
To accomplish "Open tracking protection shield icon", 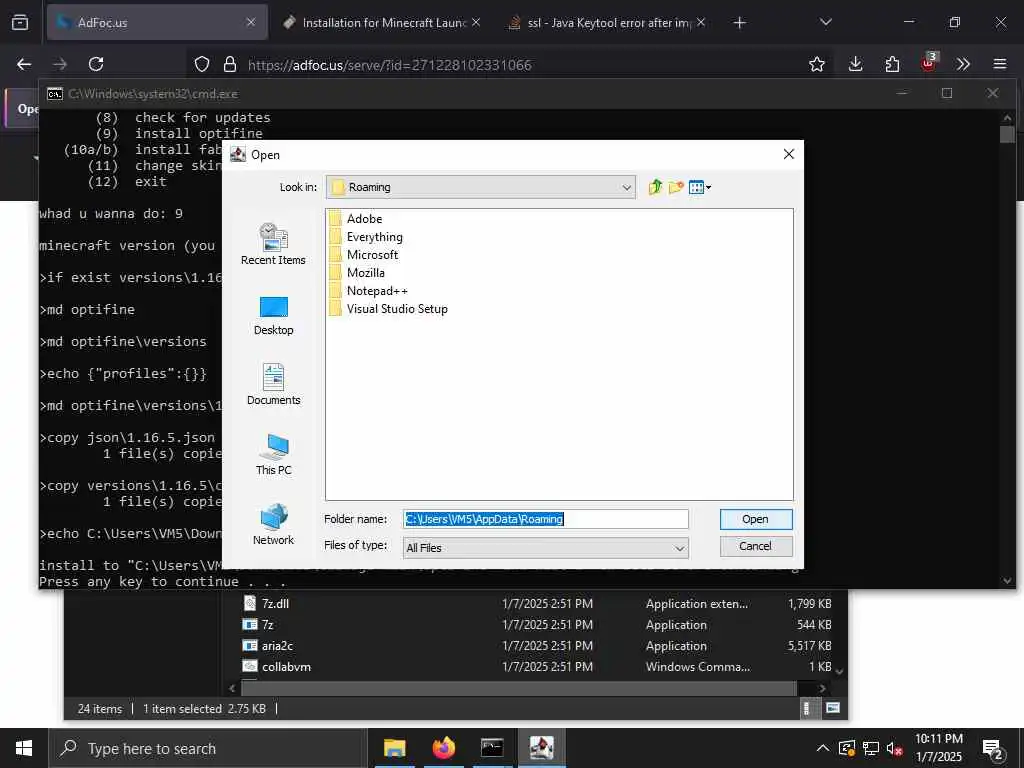I will tap(202, 64).
